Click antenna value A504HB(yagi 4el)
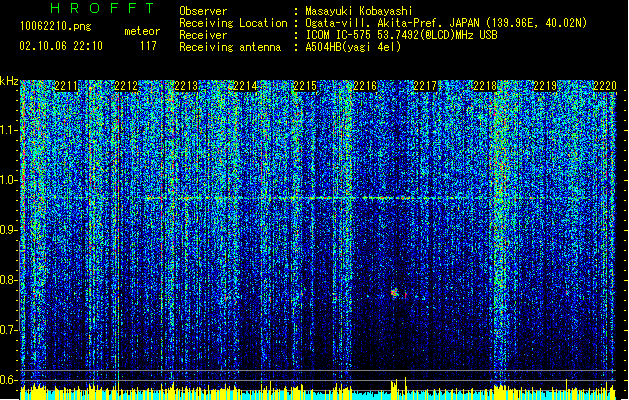629x400 pixels. pyautogui.click(x=353, y=47)
